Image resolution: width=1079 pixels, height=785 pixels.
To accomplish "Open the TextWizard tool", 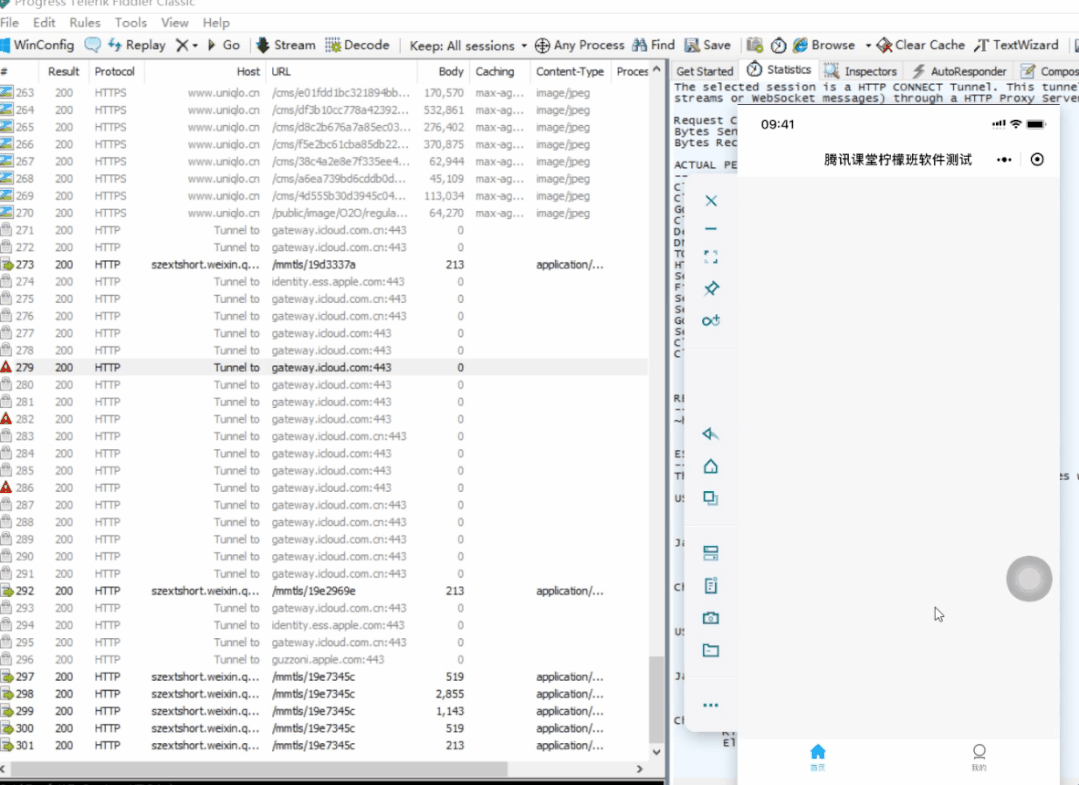I will pyautogui.click(x=1016, y=45).
